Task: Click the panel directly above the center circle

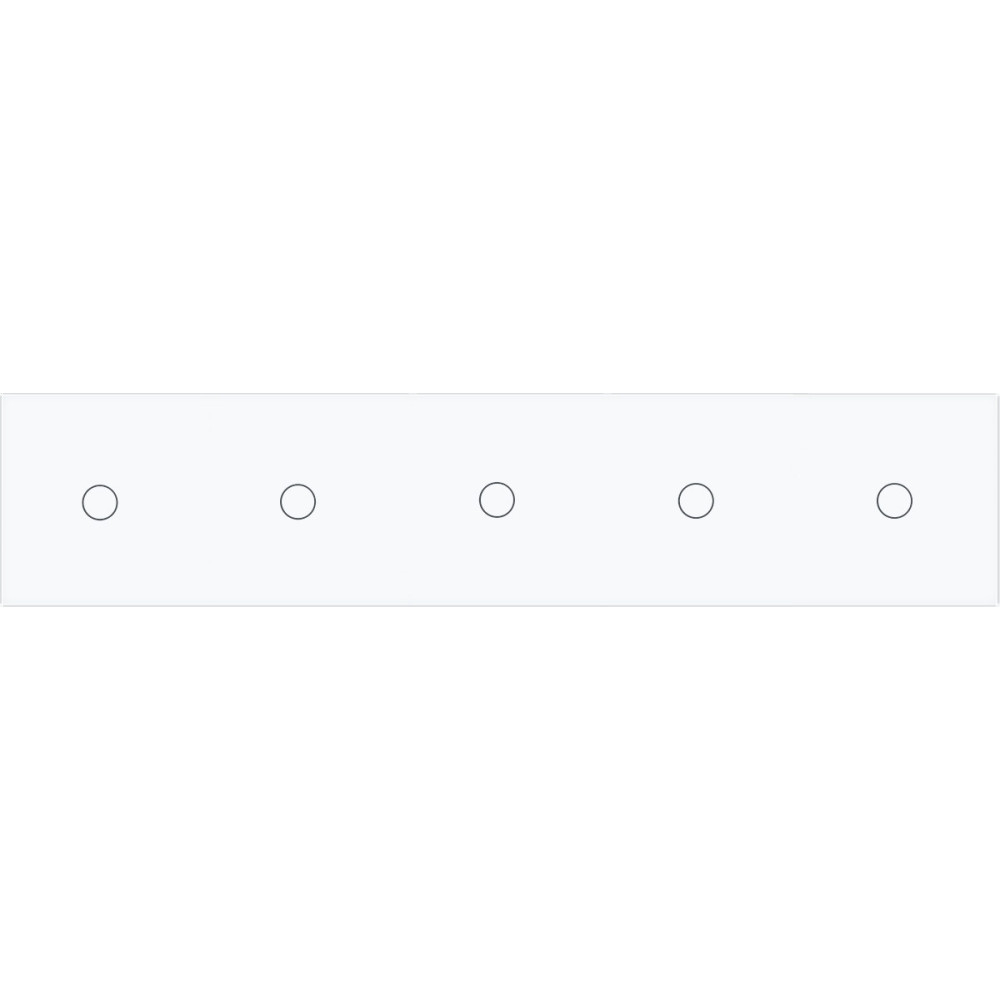Action: (497, 438)
